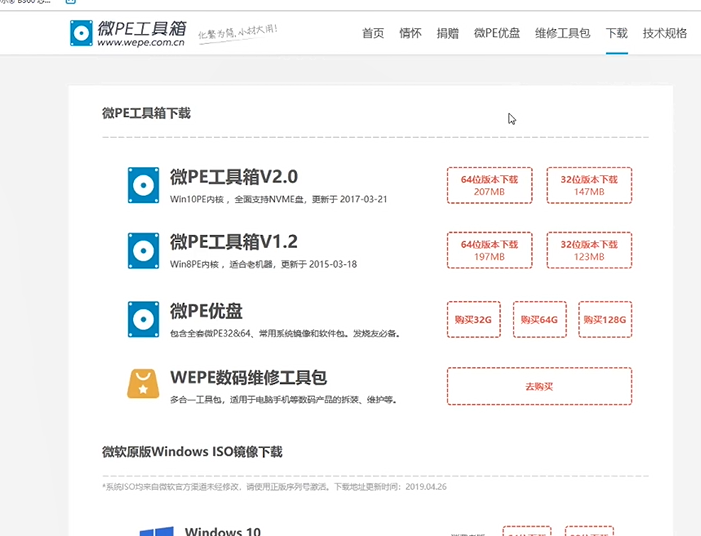
Task: Click the 微PE工具箱下载 section heading
Action: (146, 113)
